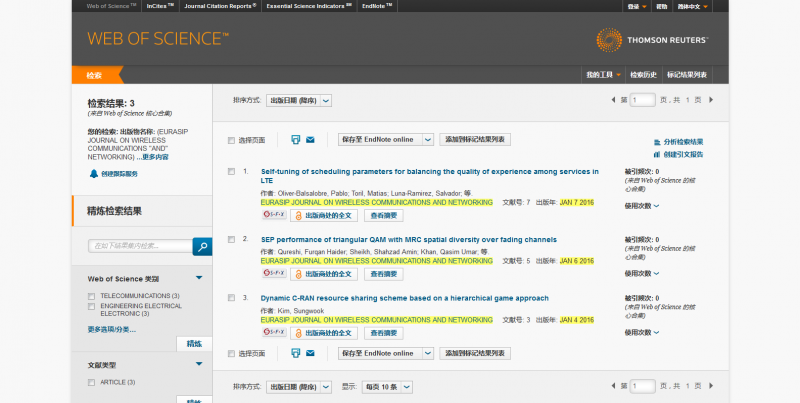Image resolution: width=800 pixels, height=403 pixels.
Task: Check ENGINEERING ELECTRICAL ELECTRONIC filter
Action: click(x=91, y=307)
